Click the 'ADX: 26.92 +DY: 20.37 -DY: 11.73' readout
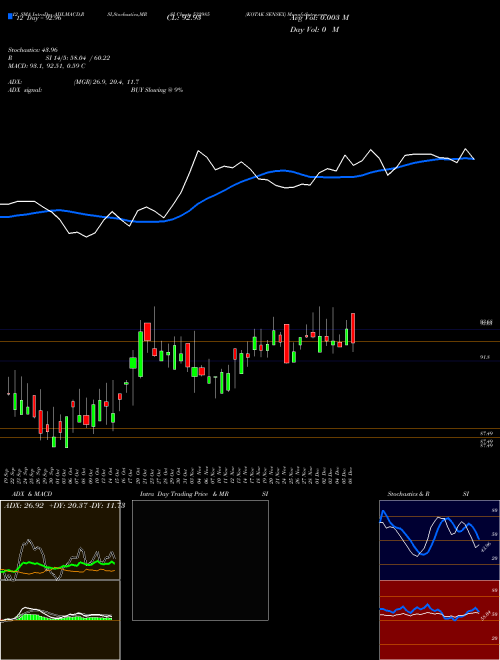 [64, 506]
